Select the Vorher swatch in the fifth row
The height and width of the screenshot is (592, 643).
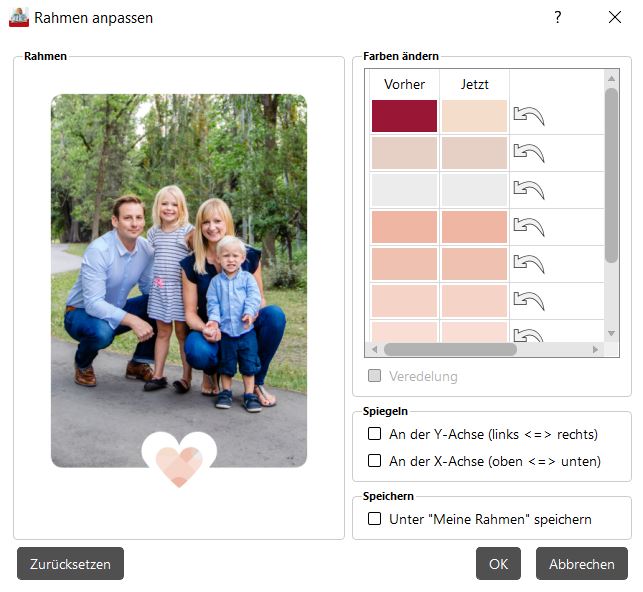[404, 264]
